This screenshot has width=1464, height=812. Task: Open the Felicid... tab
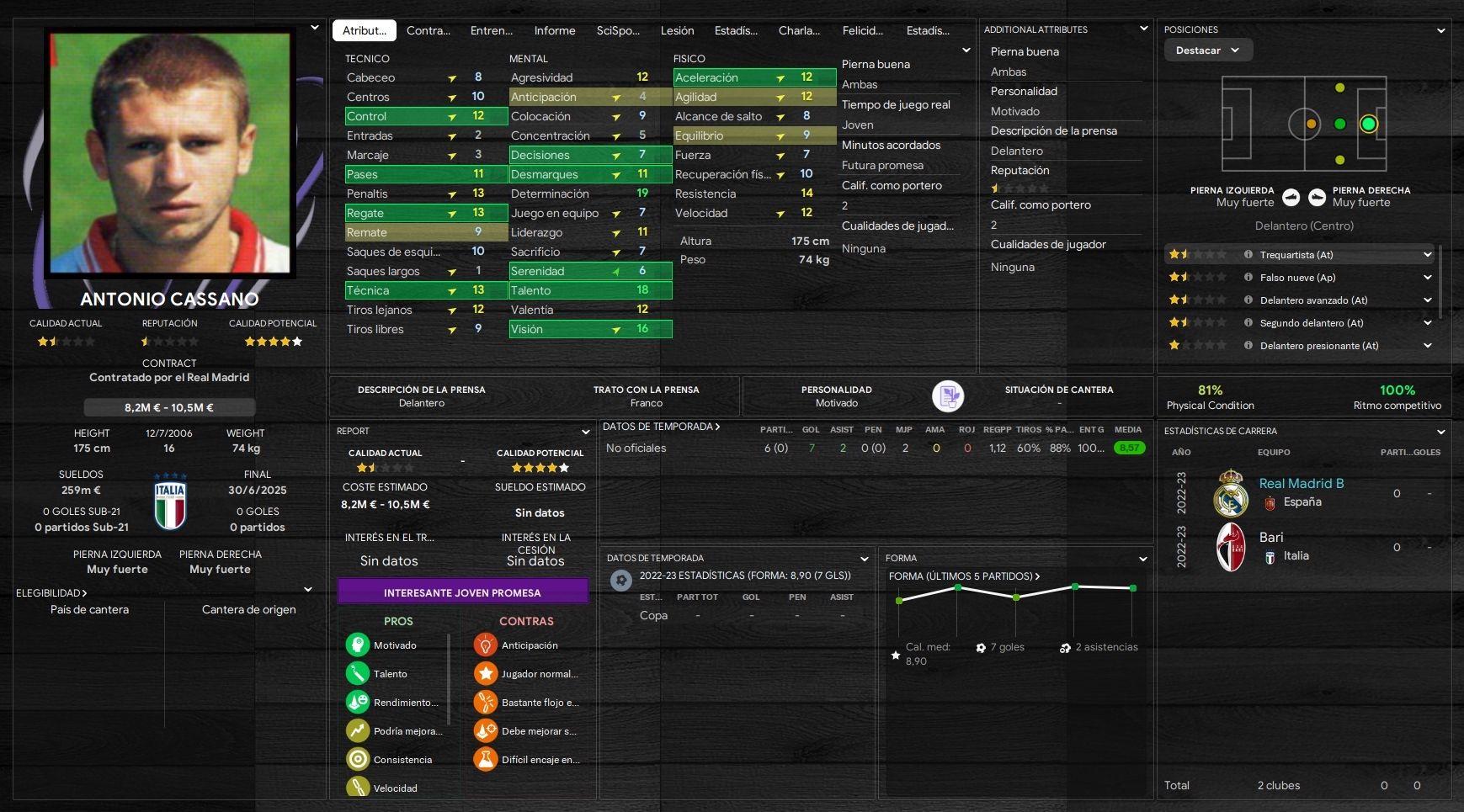click(863, 30)
